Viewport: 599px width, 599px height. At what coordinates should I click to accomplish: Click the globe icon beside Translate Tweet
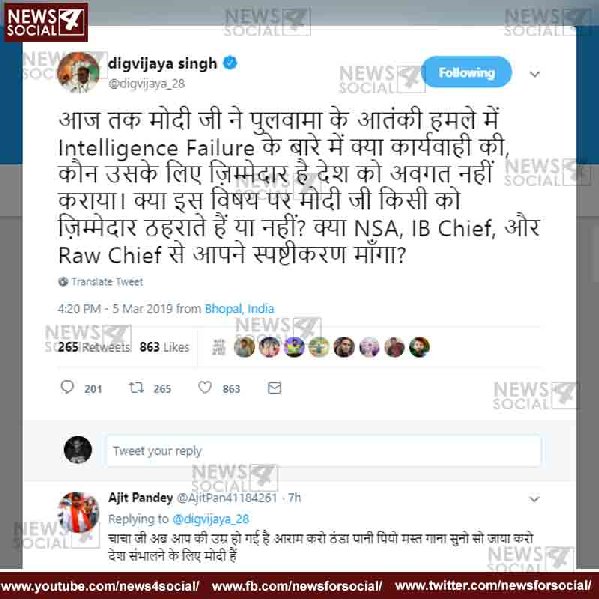[63, 282]
